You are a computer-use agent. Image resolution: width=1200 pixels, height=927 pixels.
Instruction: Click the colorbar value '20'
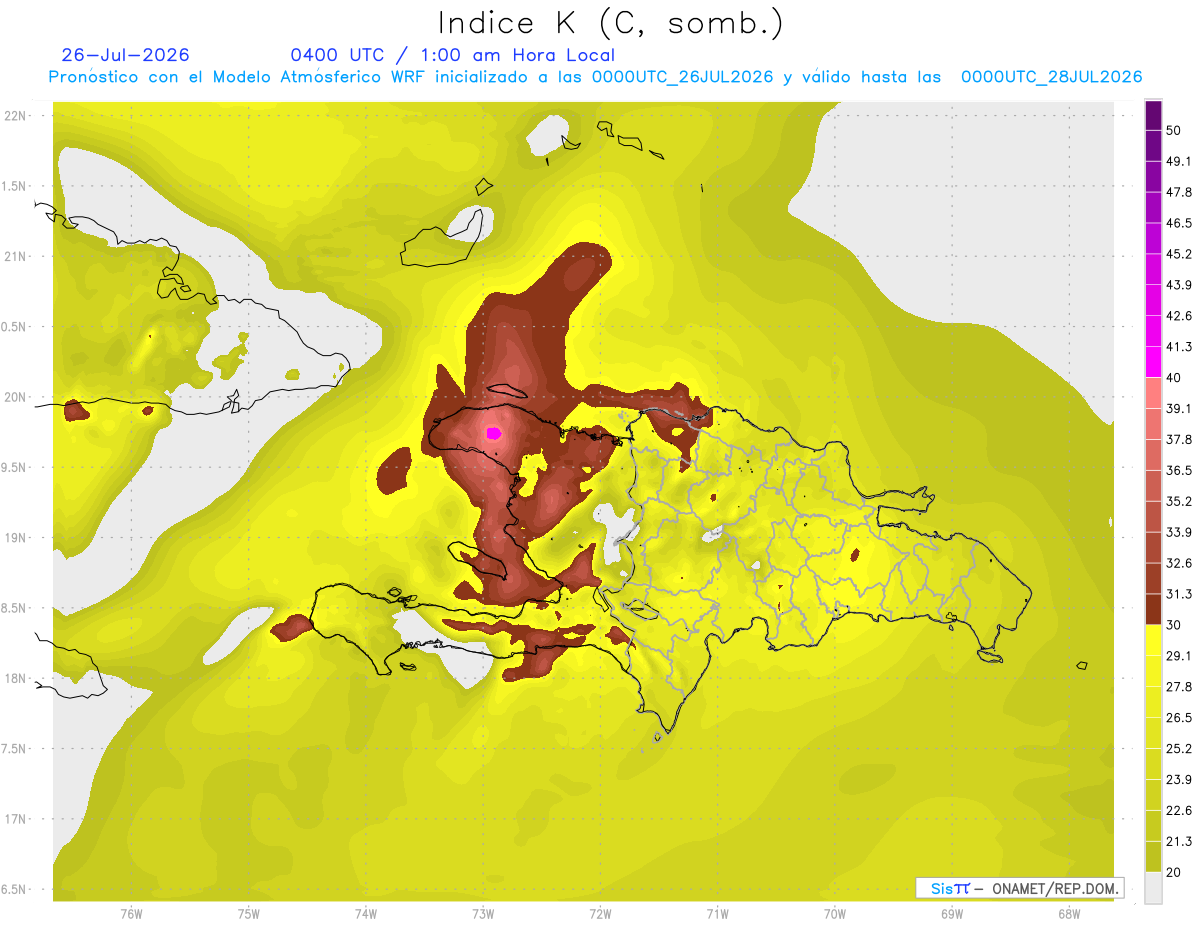point(1175,871)
